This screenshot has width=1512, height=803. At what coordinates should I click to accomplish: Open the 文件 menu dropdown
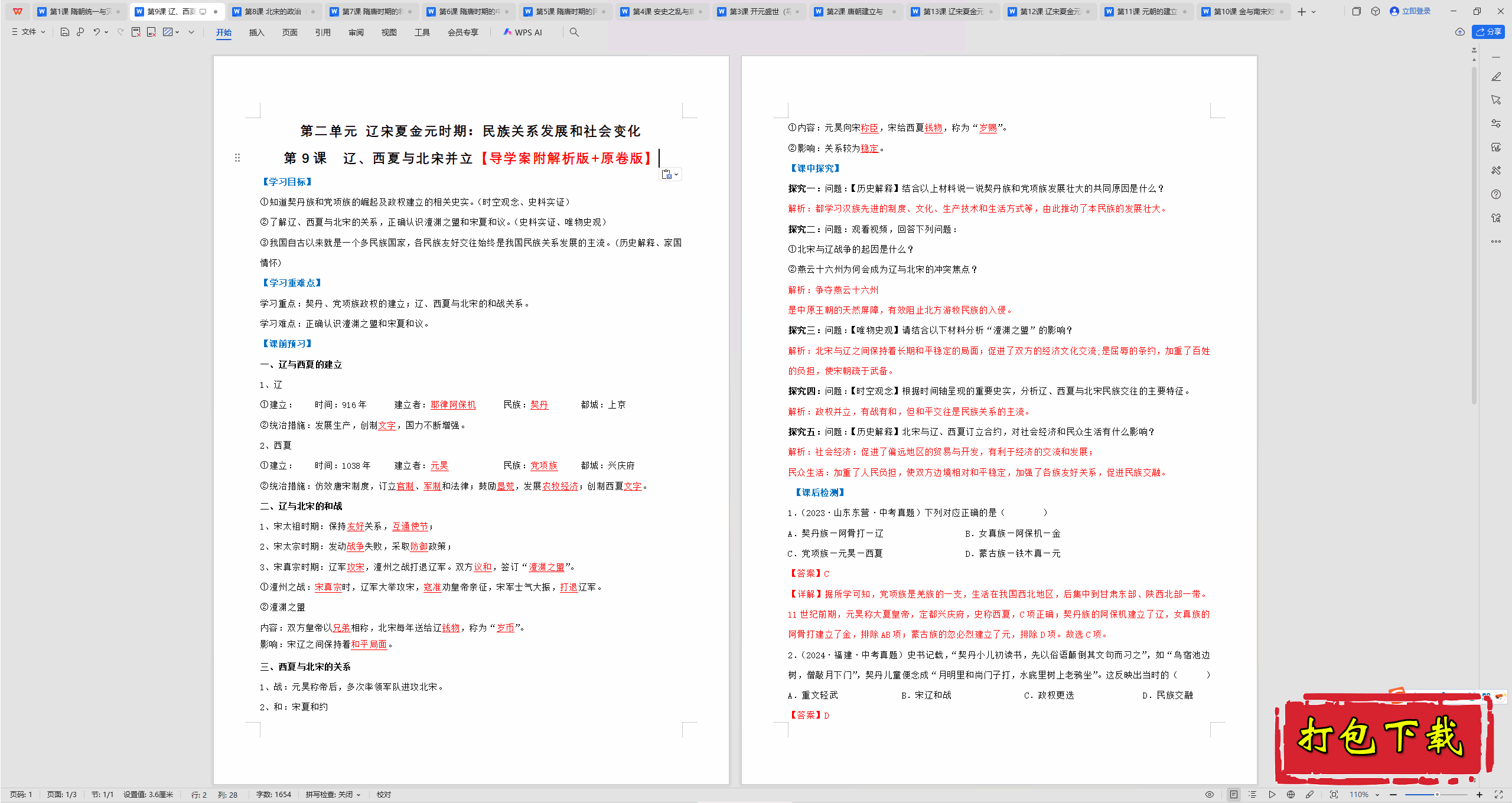click(29, 32)
